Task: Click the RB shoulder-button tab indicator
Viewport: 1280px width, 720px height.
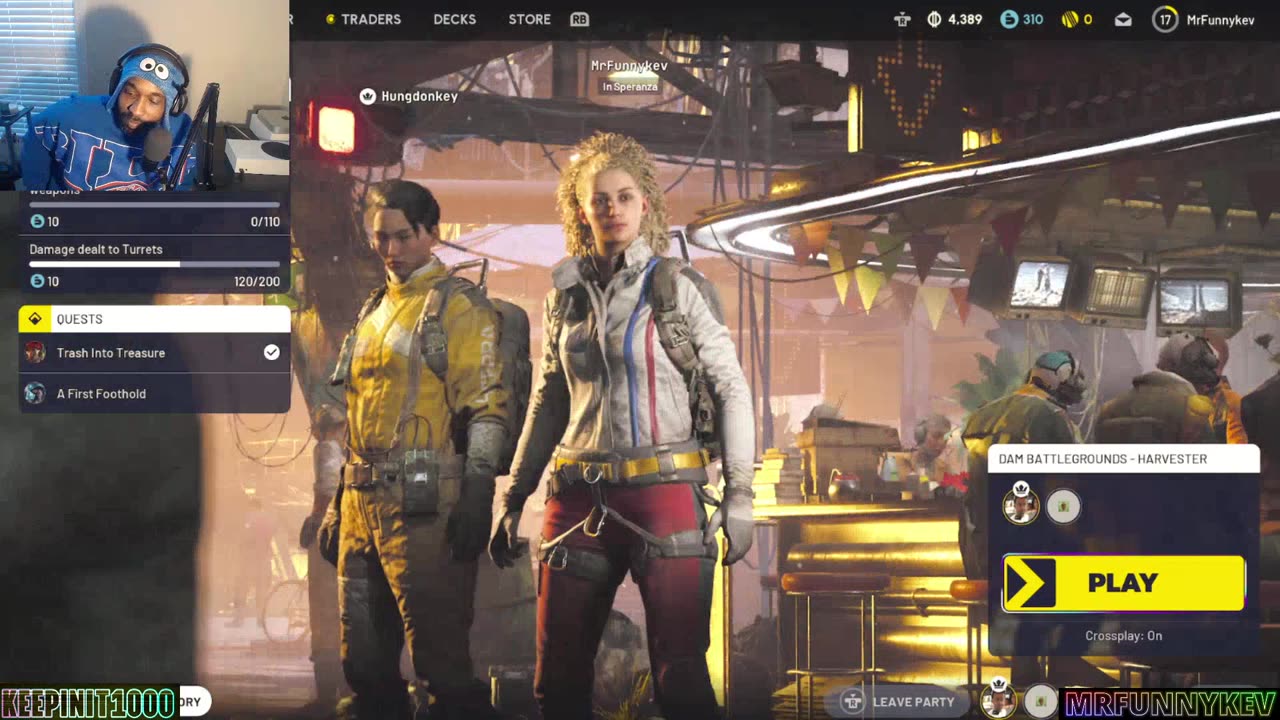Action: [x=579, y=19]
